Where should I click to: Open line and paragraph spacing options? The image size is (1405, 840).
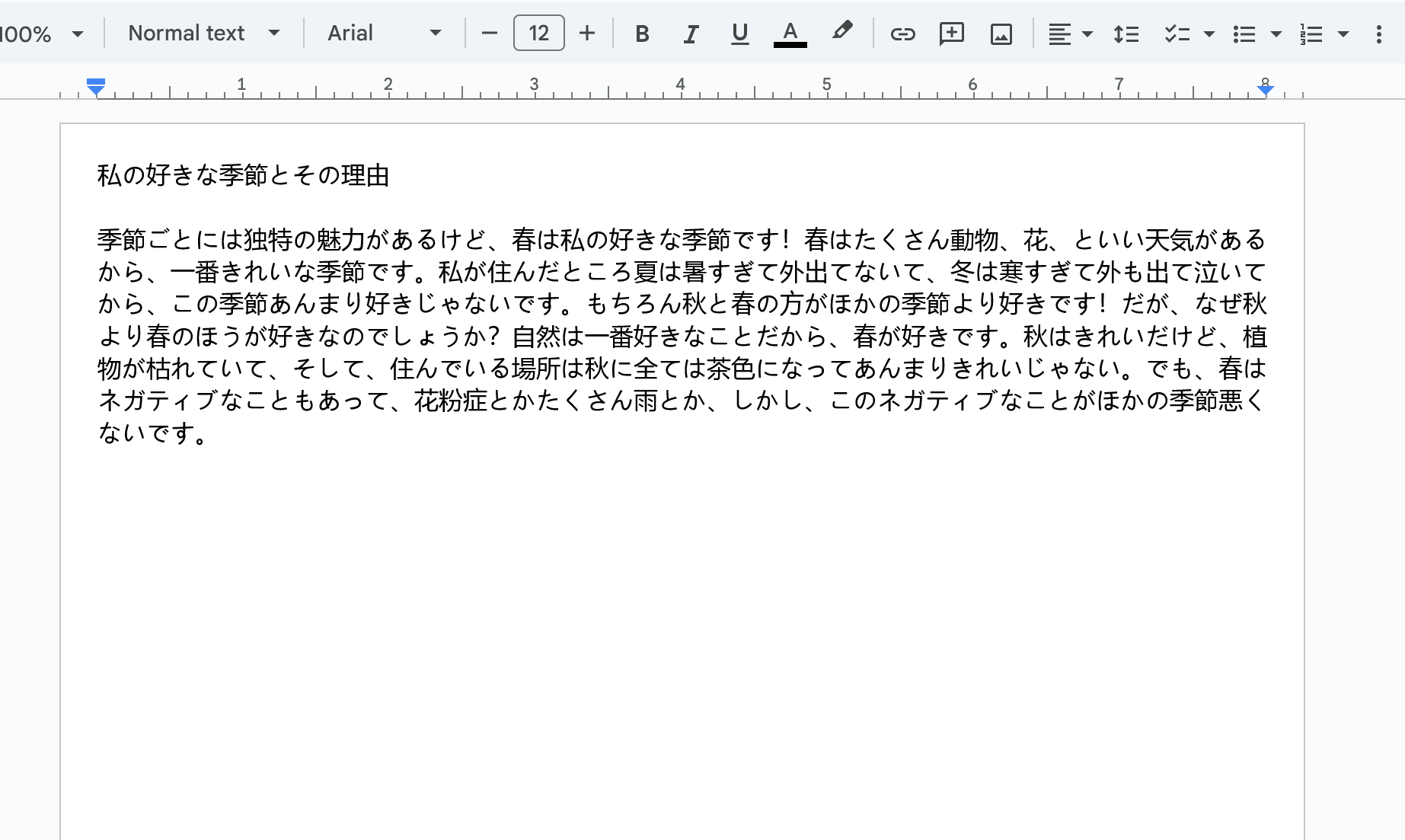click(1126, 34)
